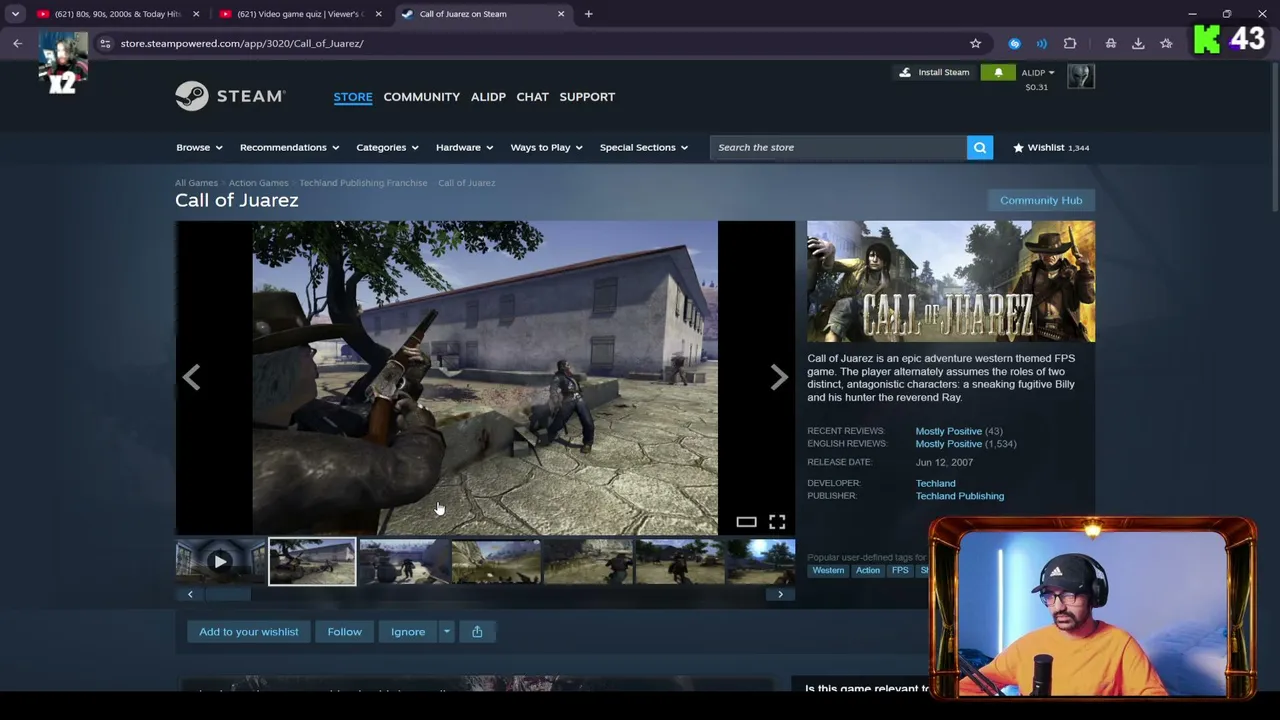Click the Install Steam button

click(x=934, y=72)
